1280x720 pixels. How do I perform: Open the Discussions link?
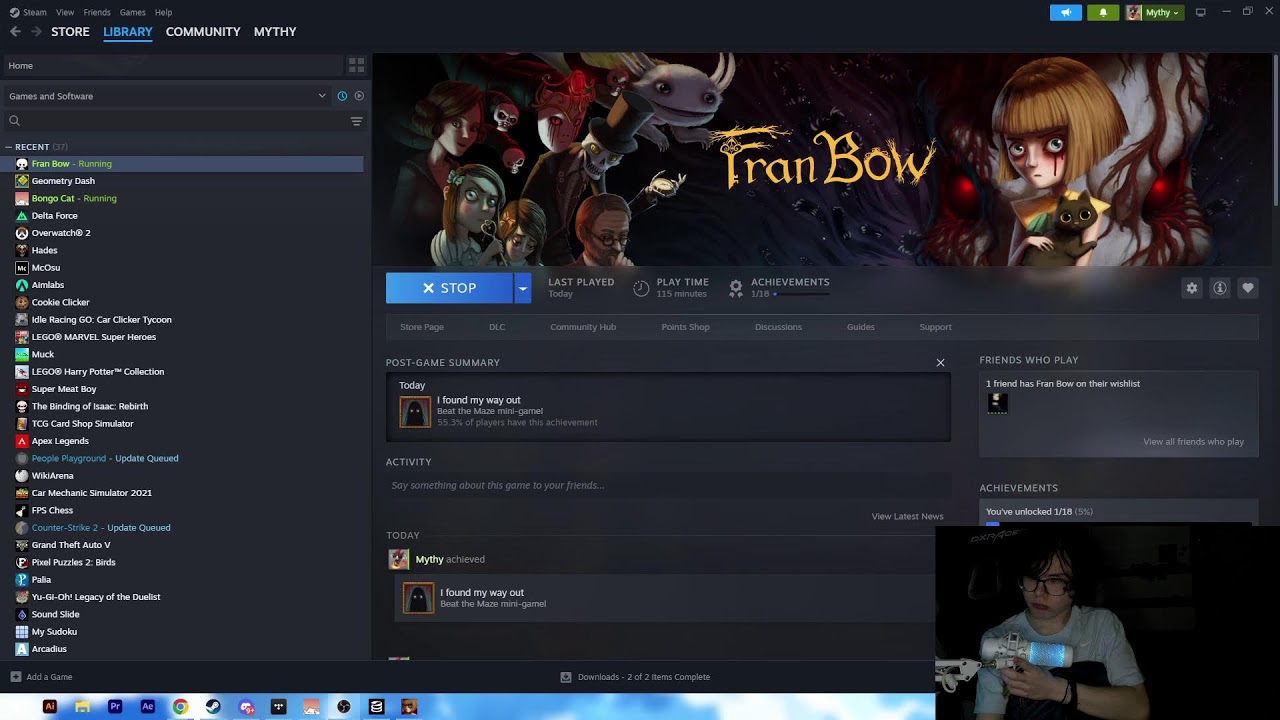click(x=778, y=327)
